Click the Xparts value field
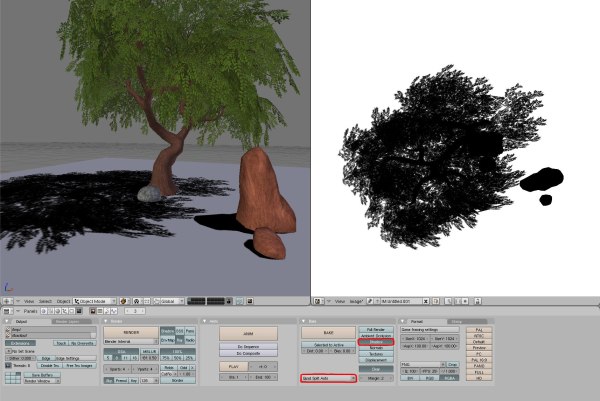 [117, 369]
